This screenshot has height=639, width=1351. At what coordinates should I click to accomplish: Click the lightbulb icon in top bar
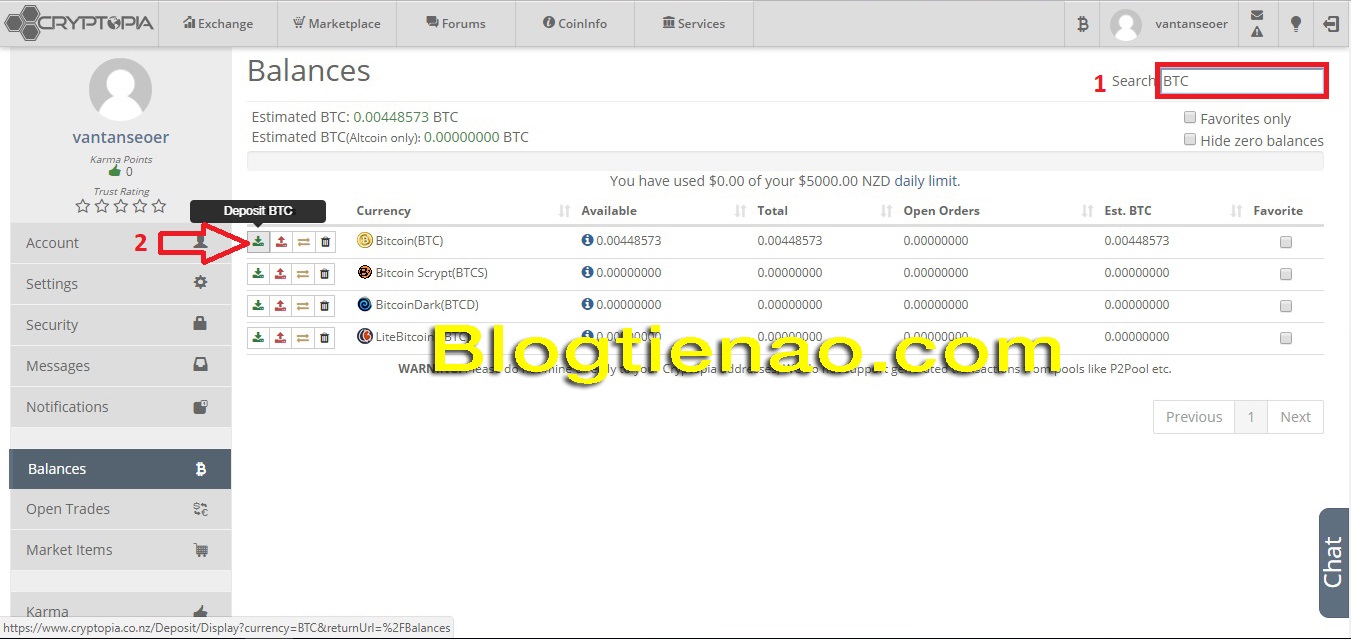(1295, 24)
